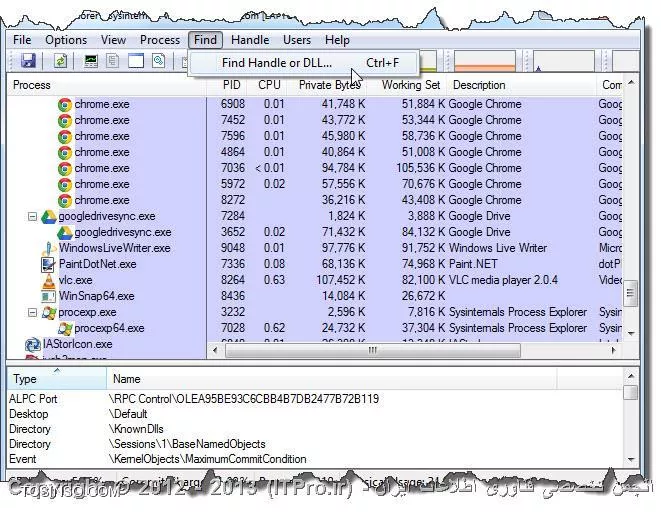This screenshot has width=661, height=513.
Task: Click handle pane scrollbar down arrow
Action: pos(631,459)
